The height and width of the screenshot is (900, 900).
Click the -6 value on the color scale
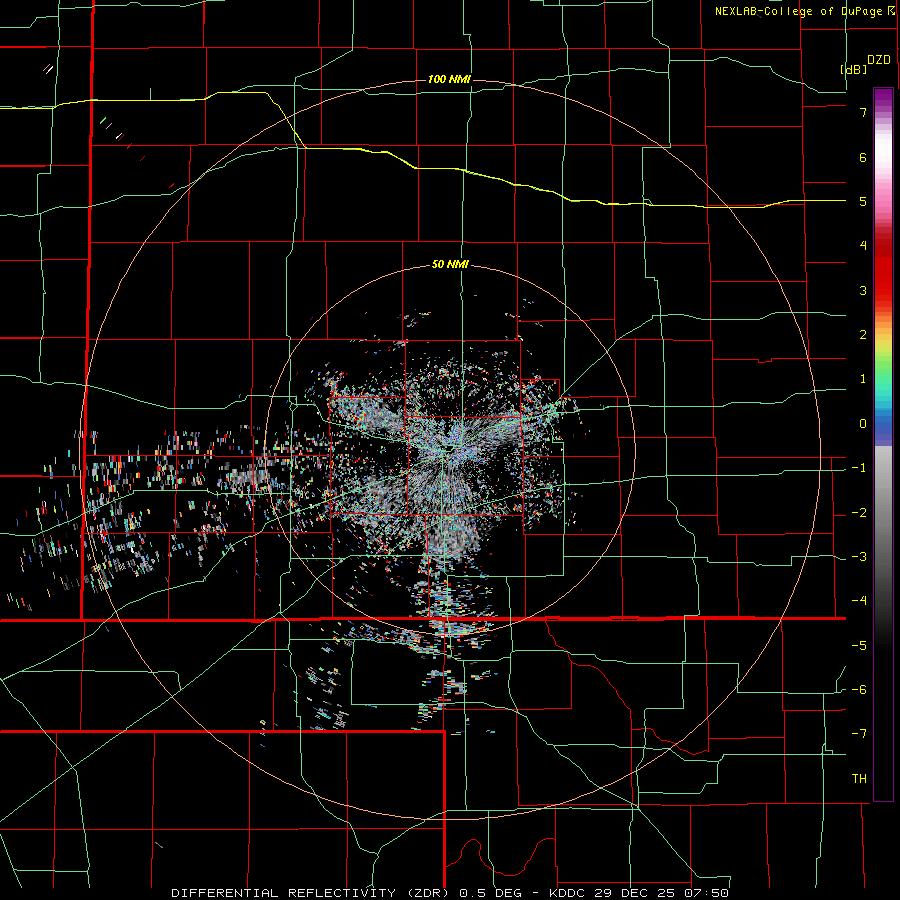point(859,690)
